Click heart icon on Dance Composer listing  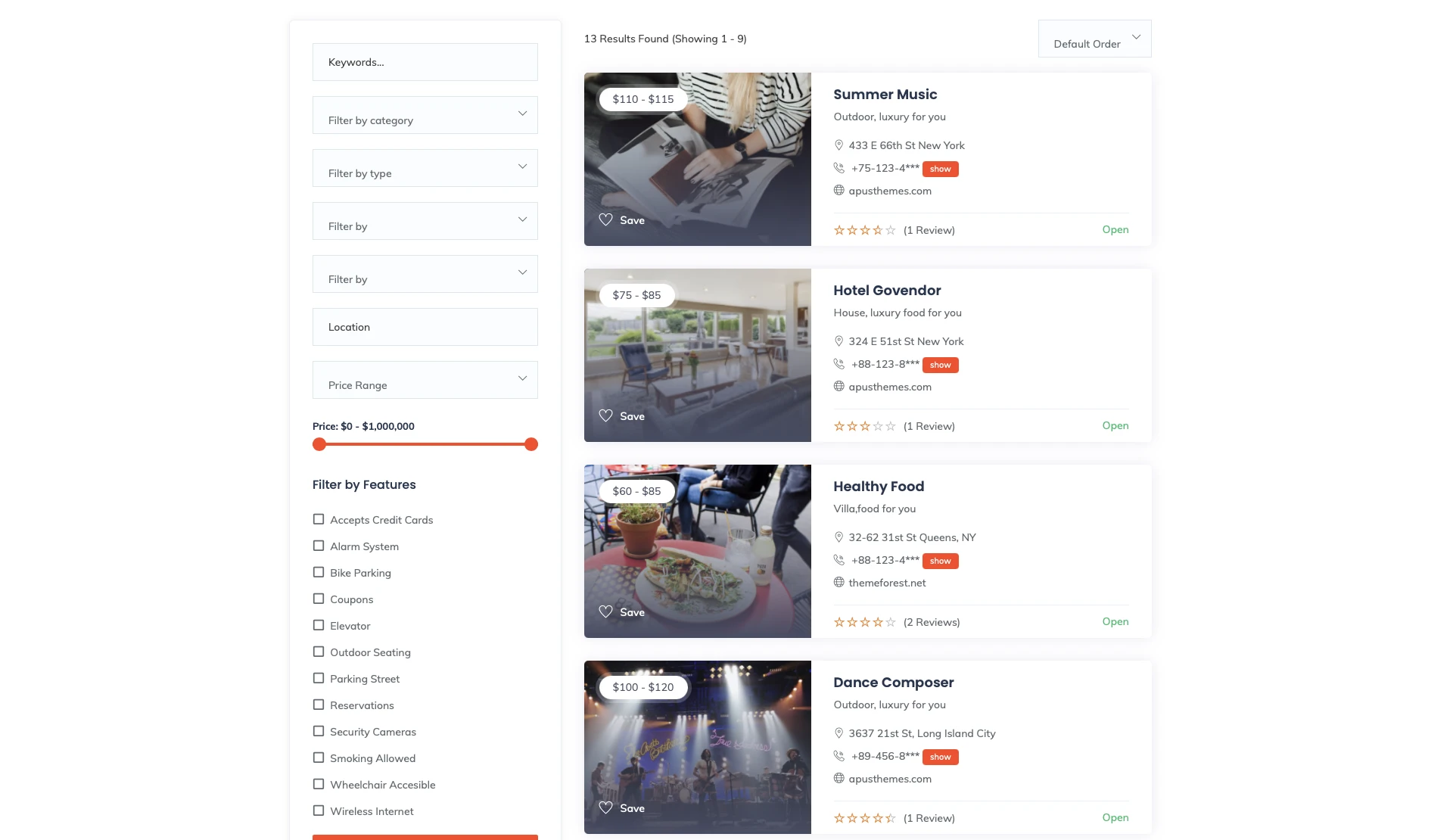pyautogui.click(x=605, y=807)
